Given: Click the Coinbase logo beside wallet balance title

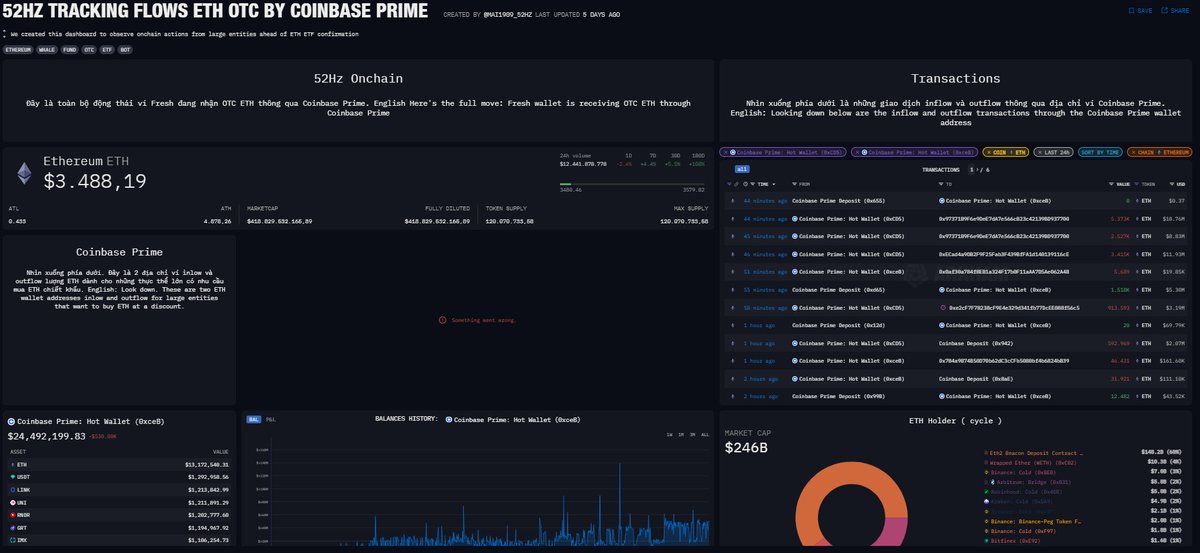Looking at the screenshot, I should [x=12, y=422].
